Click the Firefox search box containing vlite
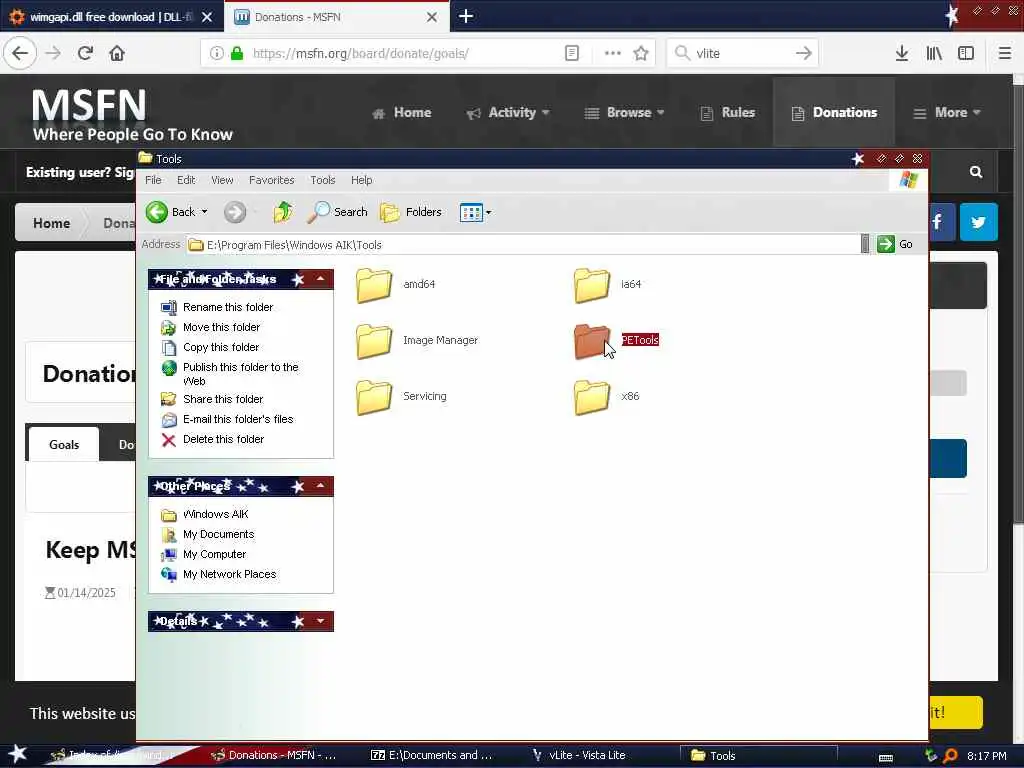This screenshot has width=1024, height=768. (x=742, y=53)
